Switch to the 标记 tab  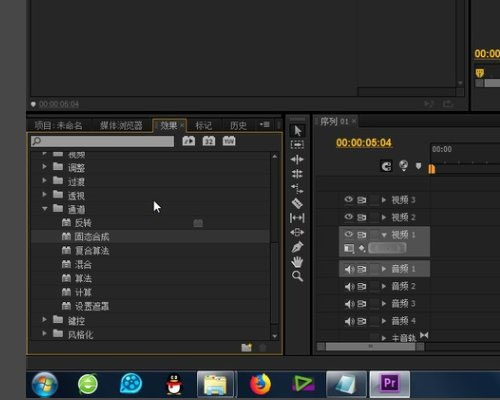tap(203, 125)
